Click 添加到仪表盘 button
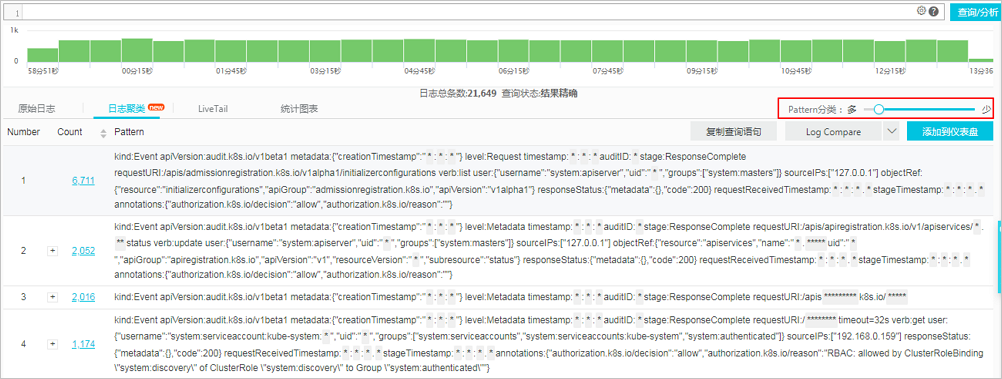 (x=950, y=132)
